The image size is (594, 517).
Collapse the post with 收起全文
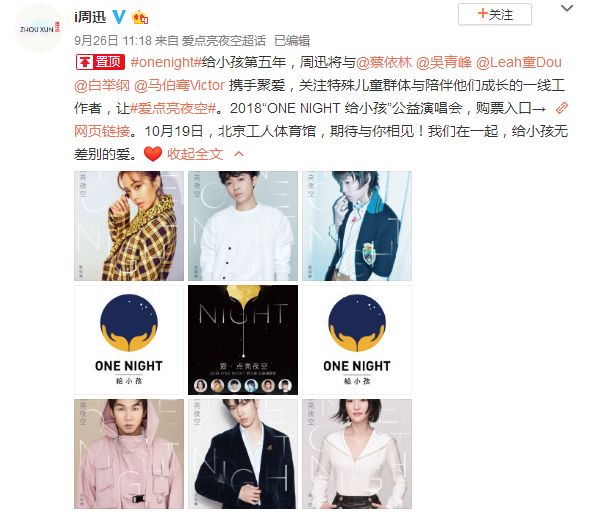click(x=195, y=154)
